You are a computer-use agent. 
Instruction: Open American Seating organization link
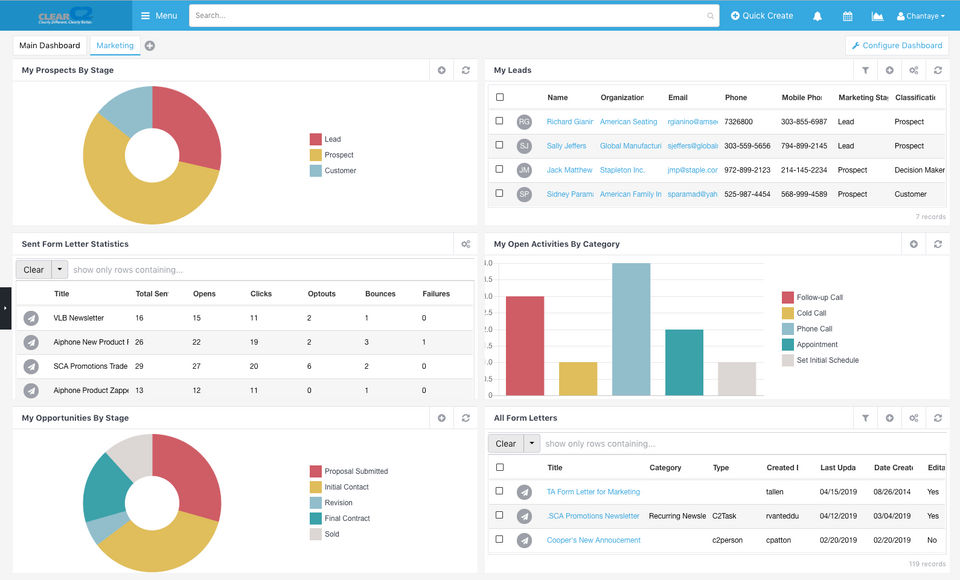click(628, 122)
